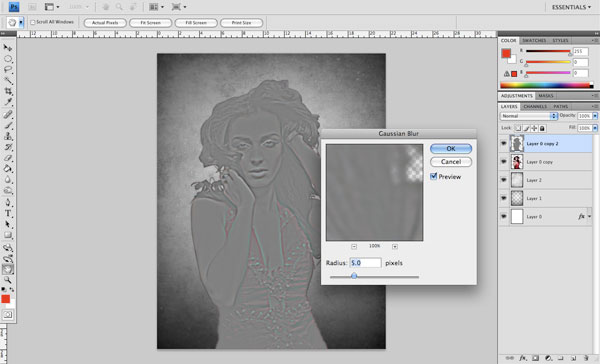Open the View Extras dropdown
The height and width of the screenshot is (364, 600).
52,7
